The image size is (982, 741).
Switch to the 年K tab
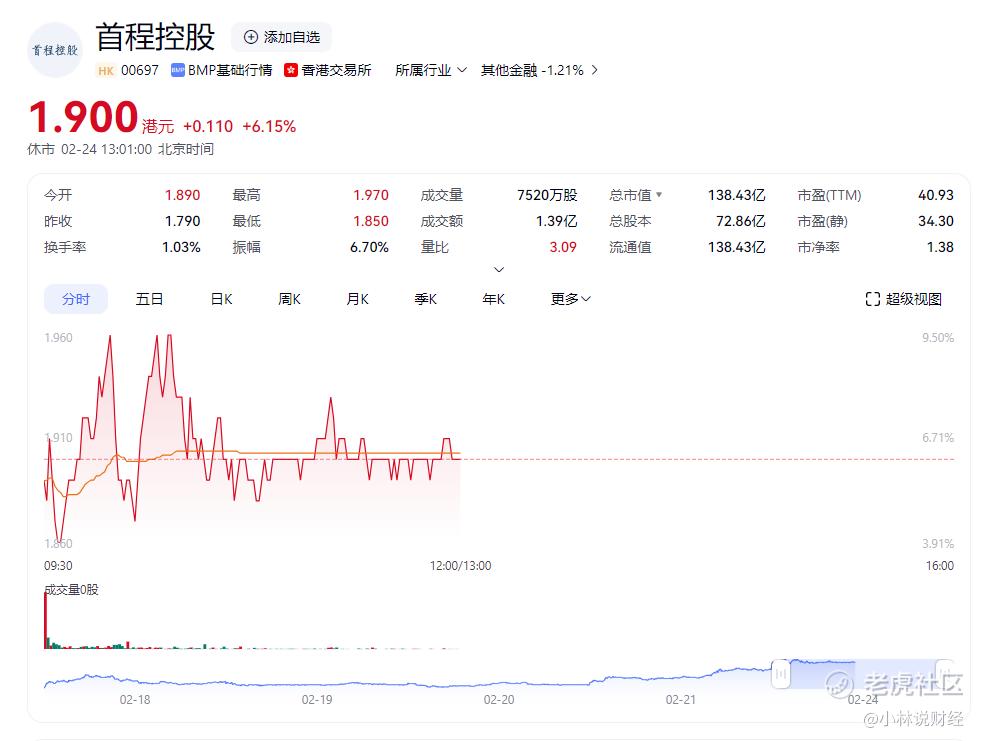[494, 299]
